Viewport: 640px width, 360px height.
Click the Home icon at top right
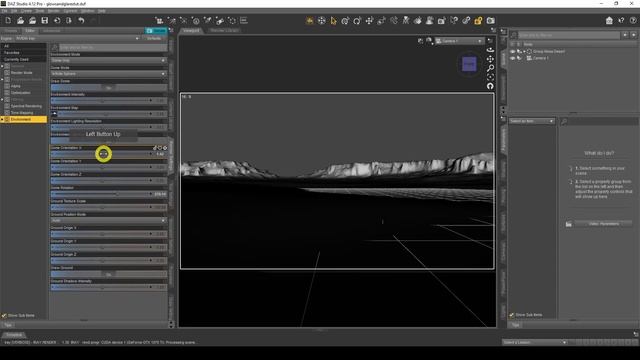tap(609, 20)
